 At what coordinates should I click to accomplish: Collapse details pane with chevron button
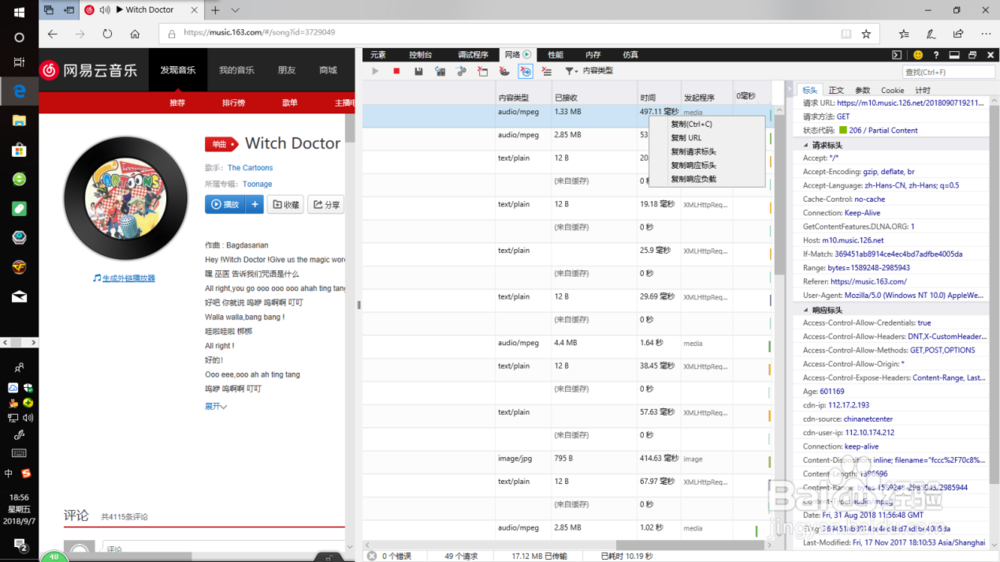(790, 89)
